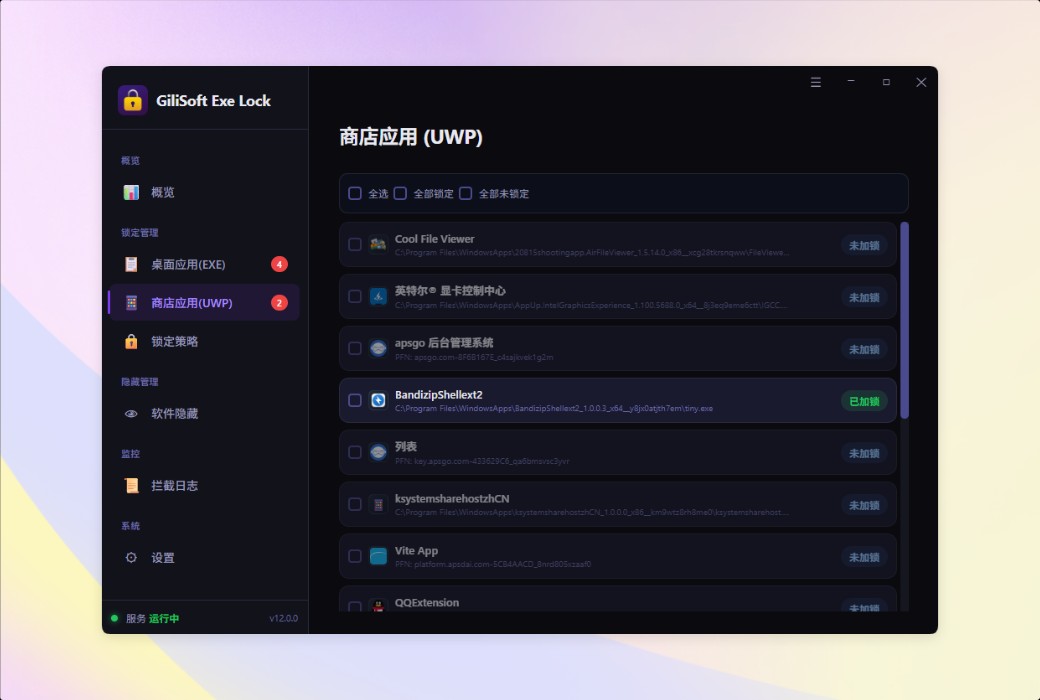Image resolution: width=1040 pixels, height=700 pixels.
Task: Click 未加锁 status on Vite App
Action: [x=864, y=557]
